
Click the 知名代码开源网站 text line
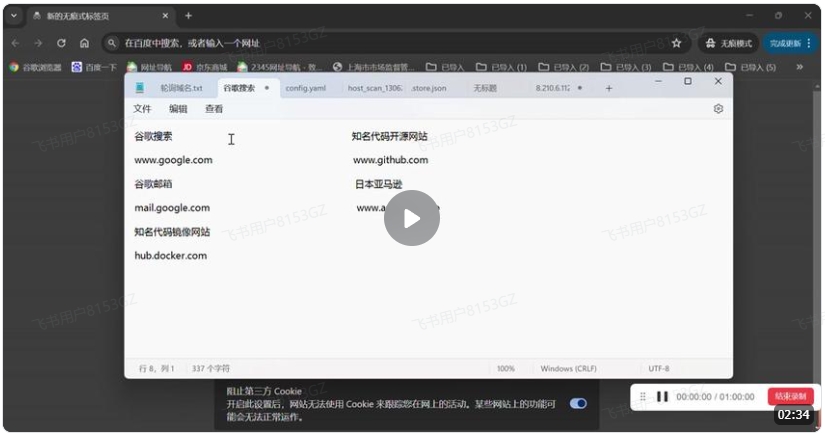[x=389, y=136]
